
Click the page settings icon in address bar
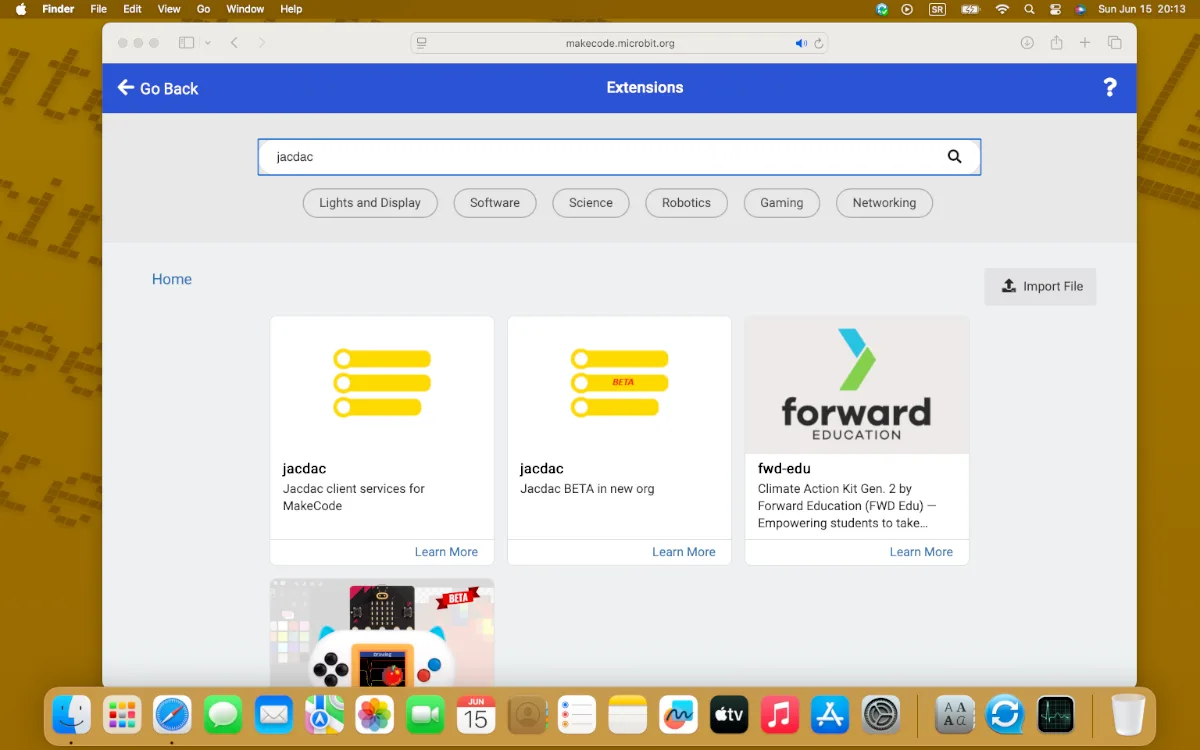(422, 43)
